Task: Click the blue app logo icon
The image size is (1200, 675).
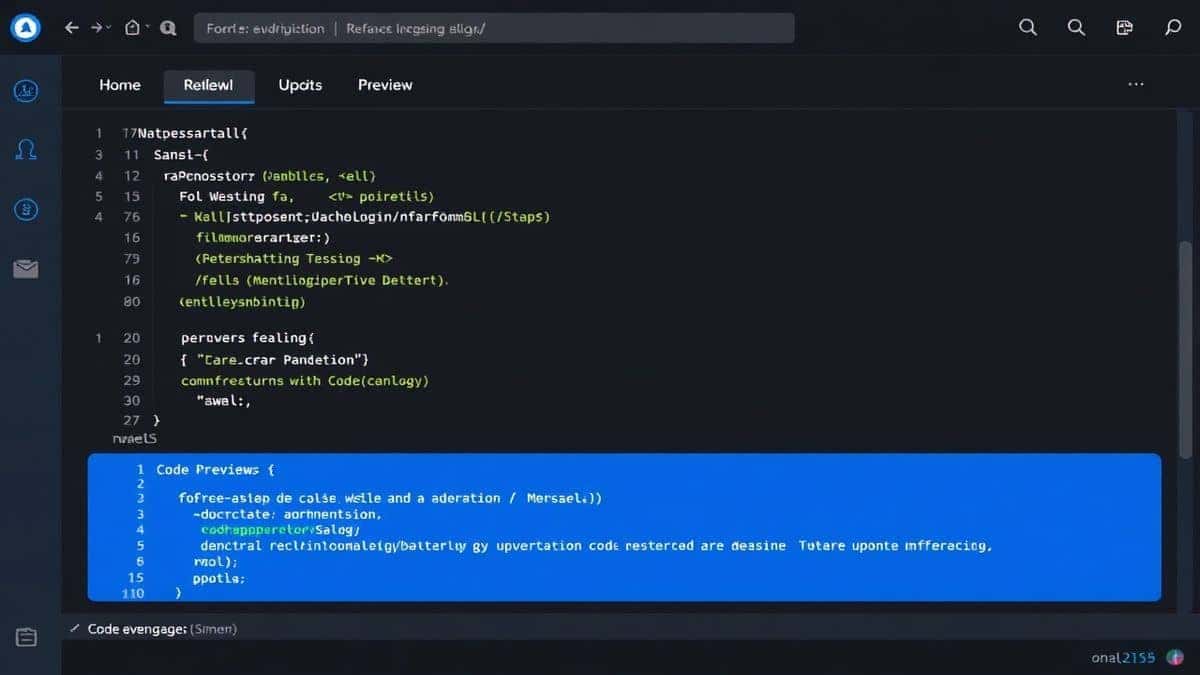Action: 26,28
